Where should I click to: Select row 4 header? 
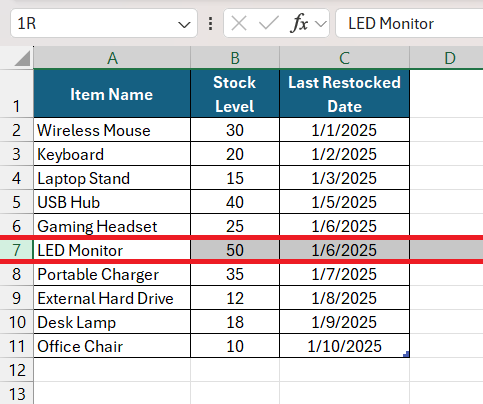tap(16, 178)
